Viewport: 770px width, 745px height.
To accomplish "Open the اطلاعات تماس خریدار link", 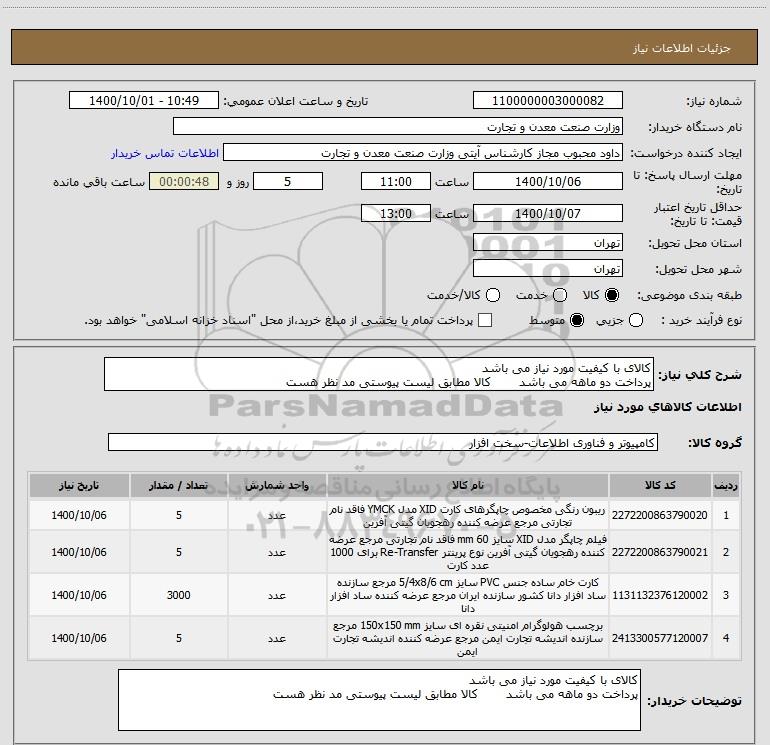I will [165, 153].
